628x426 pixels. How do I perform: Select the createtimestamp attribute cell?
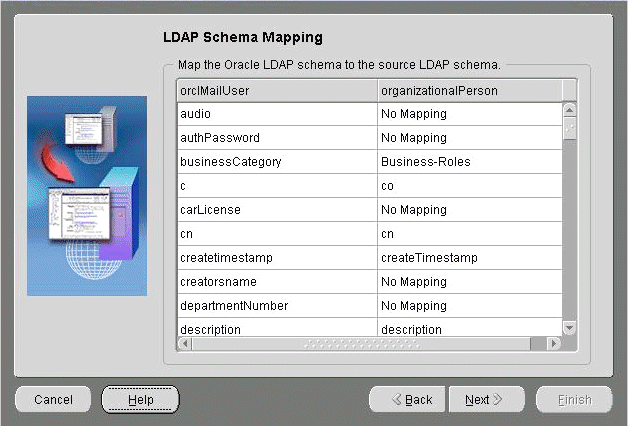pyautogui.click(x=277, y=258)
